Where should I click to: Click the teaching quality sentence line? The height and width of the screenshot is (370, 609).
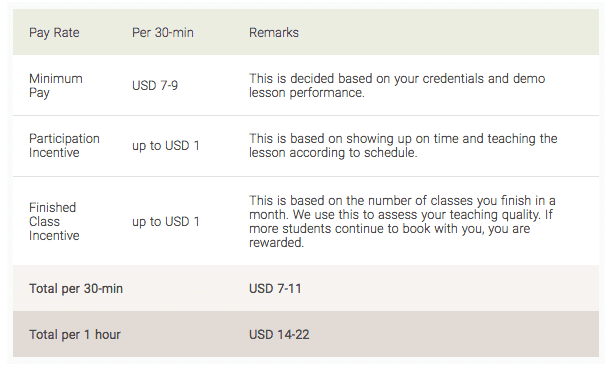(401, 214)
